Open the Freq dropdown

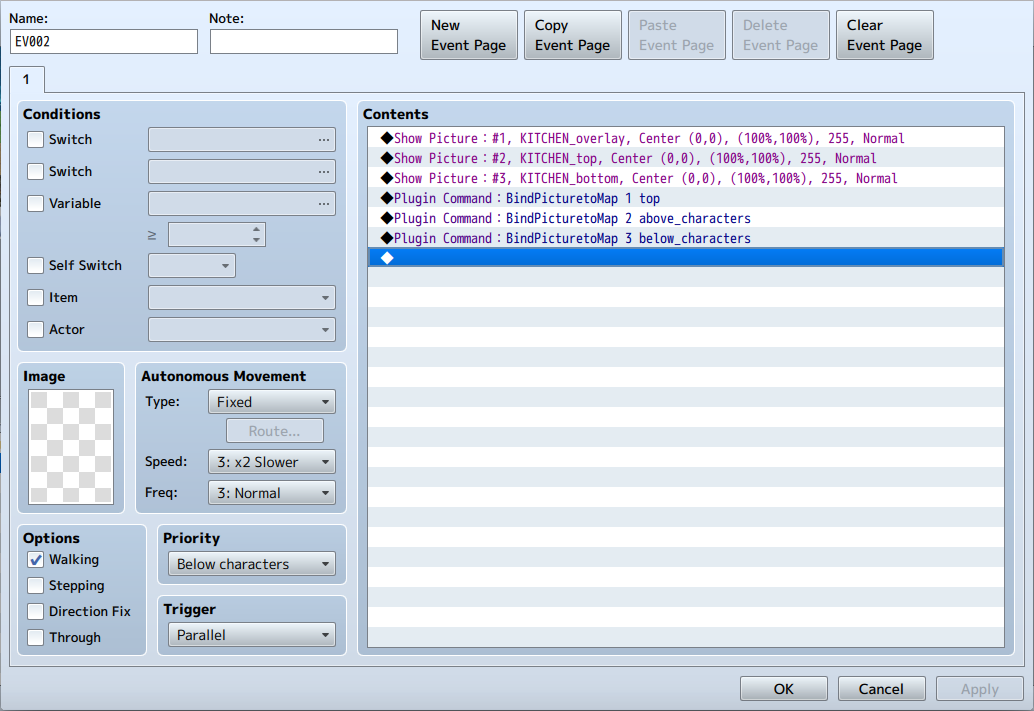coord(272,493)
